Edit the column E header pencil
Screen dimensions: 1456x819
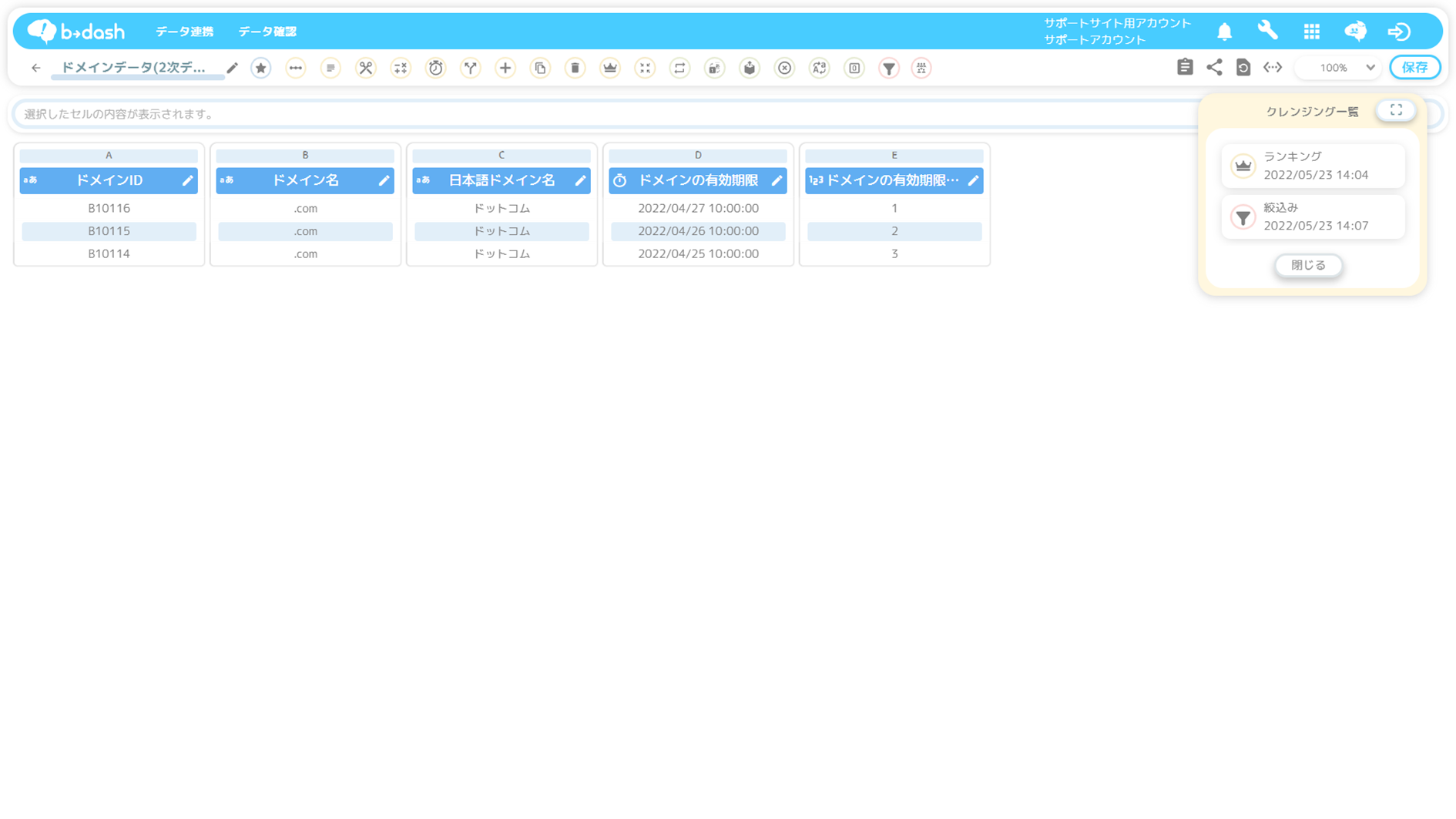(973, 180)
